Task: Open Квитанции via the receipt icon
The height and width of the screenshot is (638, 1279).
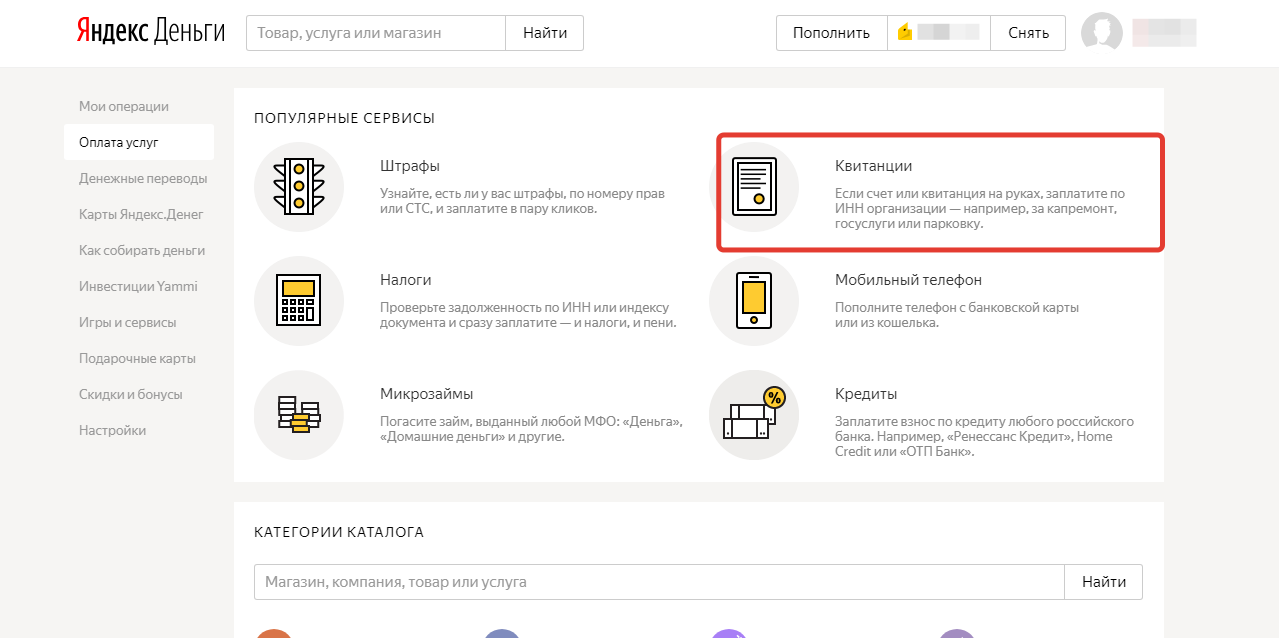Action: click(x=755, y=187)
